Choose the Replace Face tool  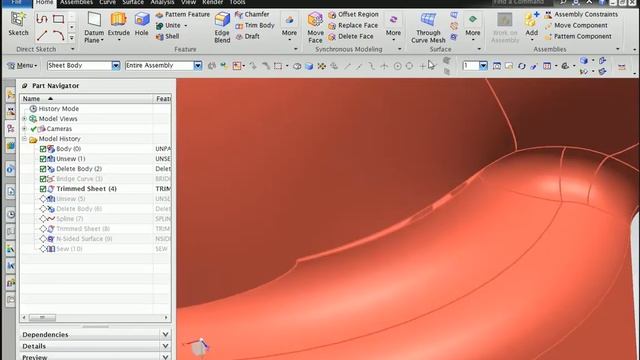(x=353, y=25)
